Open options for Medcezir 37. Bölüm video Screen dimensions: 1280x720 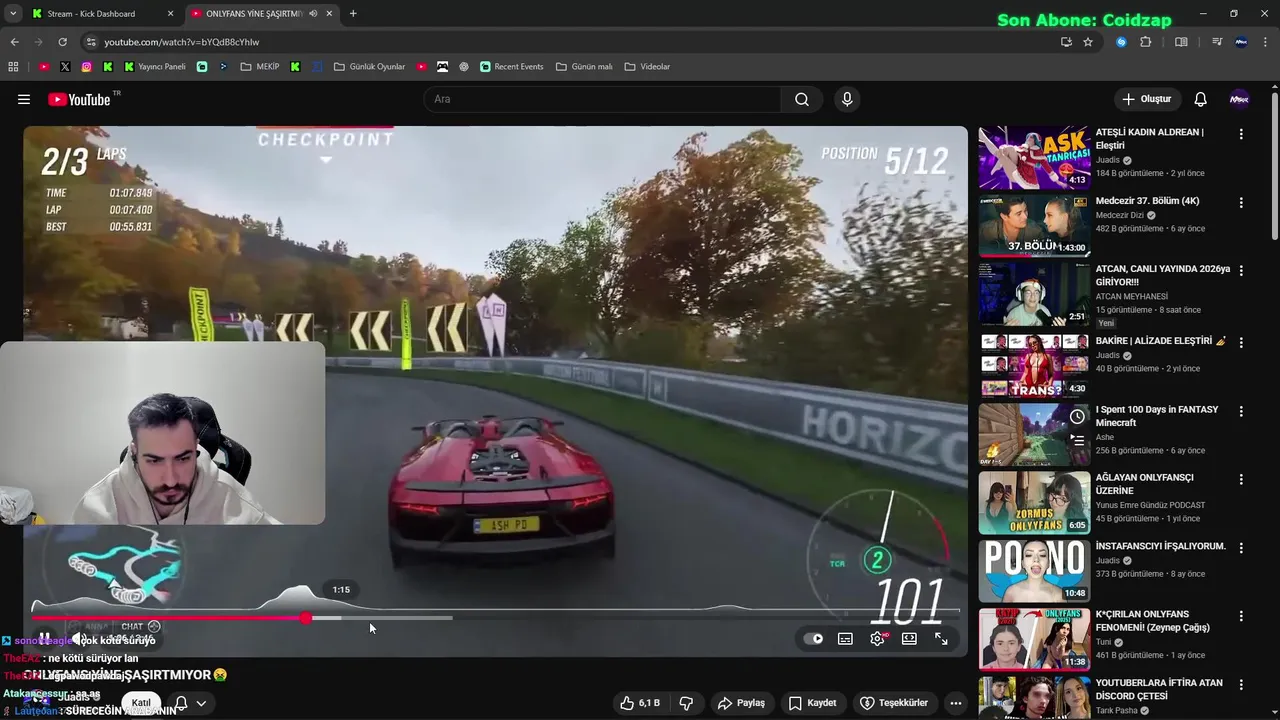pyautogui.click(x=1241, y=203)
